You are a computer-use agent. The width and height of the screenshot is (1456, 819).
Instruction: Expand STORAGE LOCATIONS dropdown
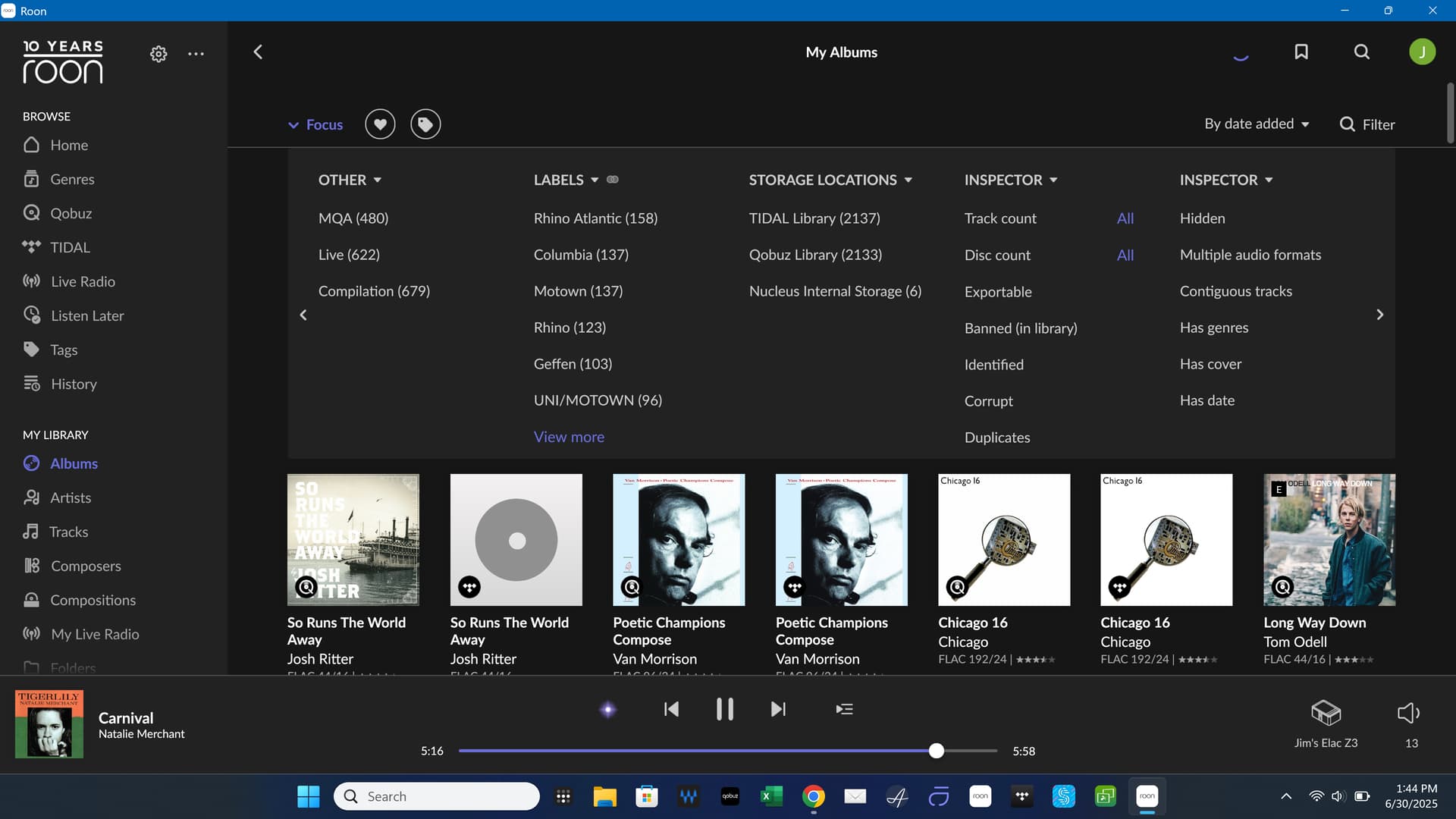tap(830, 180)
